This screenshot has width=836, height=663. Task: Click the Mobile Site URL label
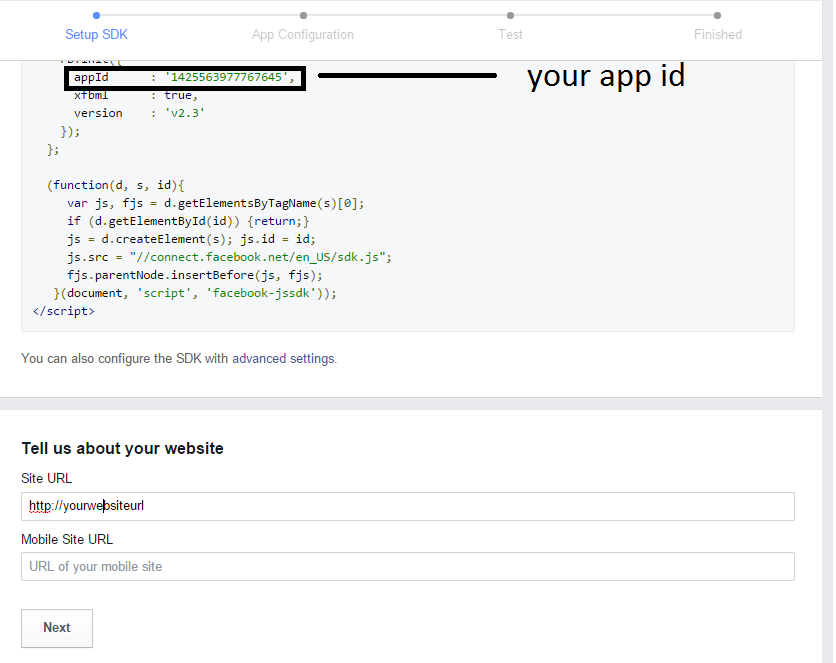click(67, 539)
